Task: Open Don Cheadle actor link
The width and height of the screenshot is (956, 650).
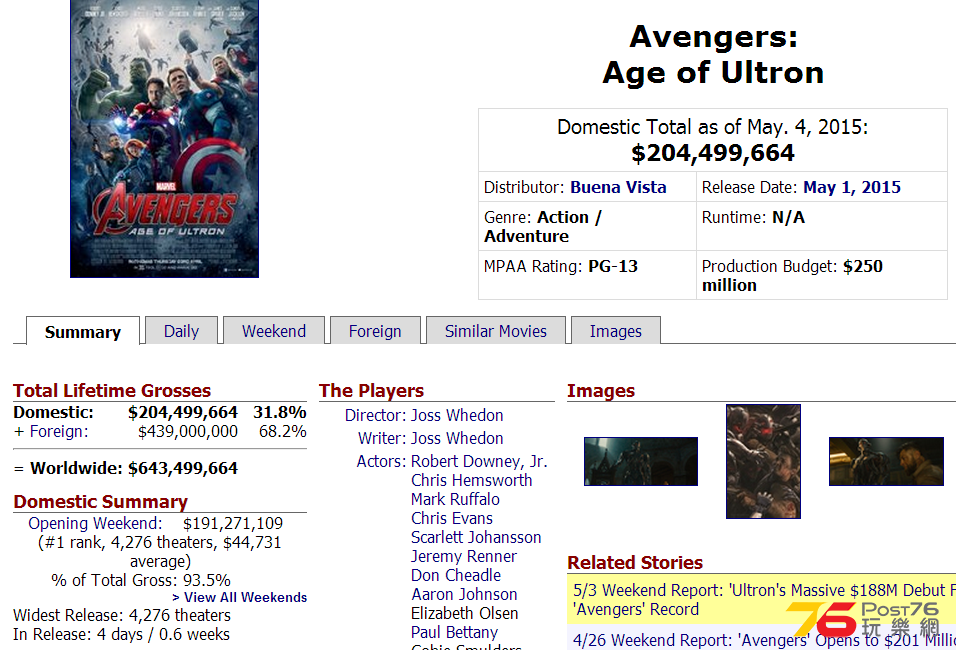Action: click(x=456, y=575)
